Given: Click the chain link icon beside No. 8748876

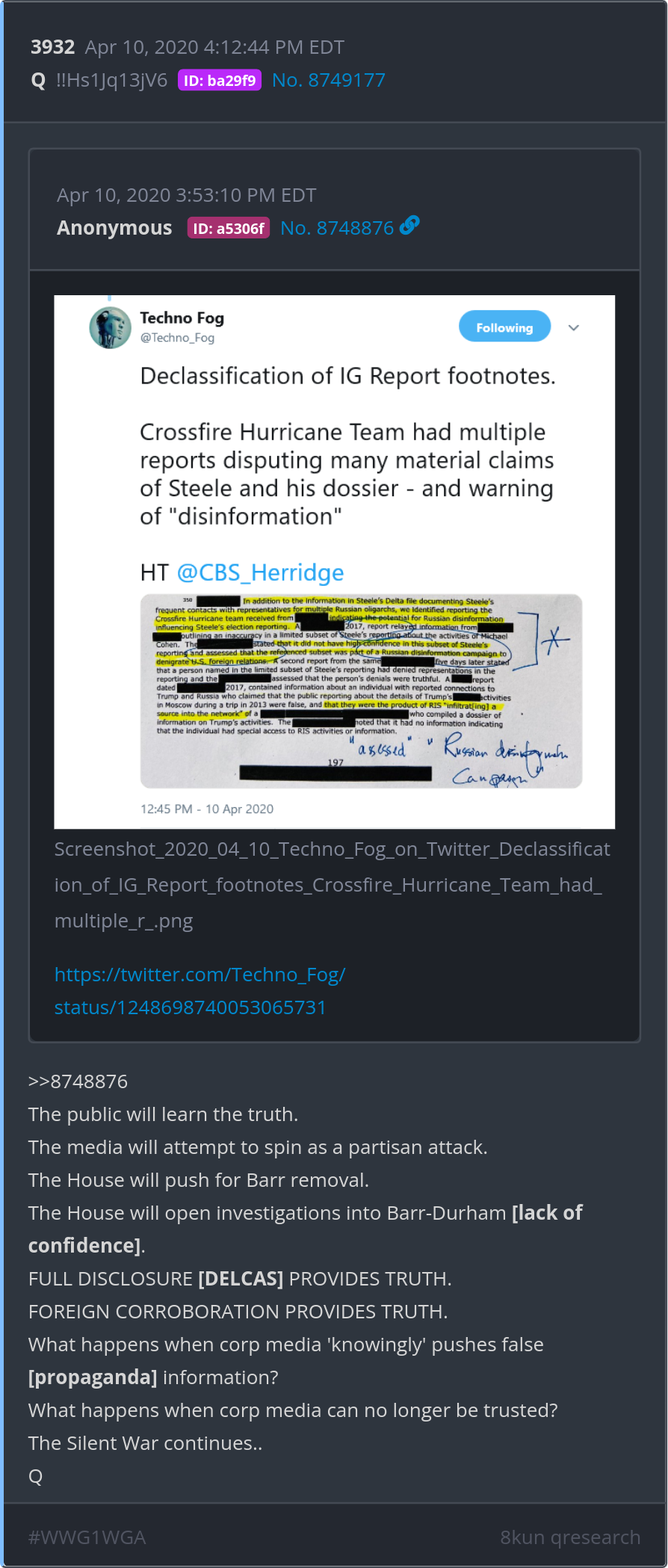Looking at the screenshot, I should coord(409,225).
